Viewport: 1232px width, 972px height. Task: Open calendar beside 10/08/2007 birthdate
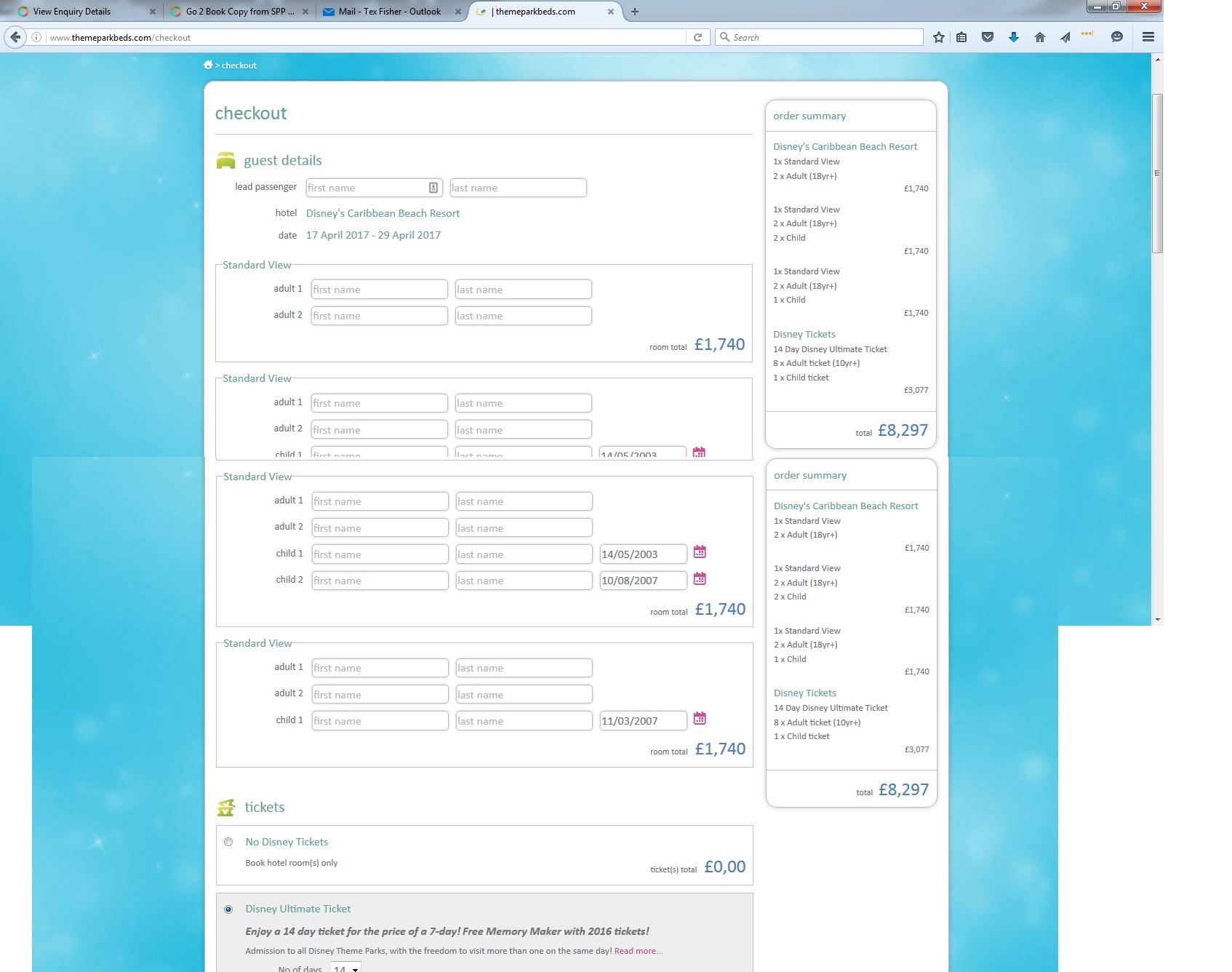[700, 578]
